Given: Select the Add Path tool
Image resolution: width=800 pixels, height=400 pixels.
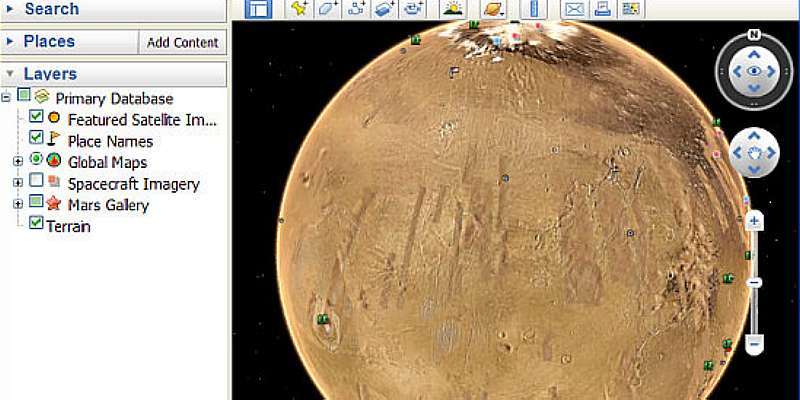Looking at the screenshot, I should pos(355,9).
